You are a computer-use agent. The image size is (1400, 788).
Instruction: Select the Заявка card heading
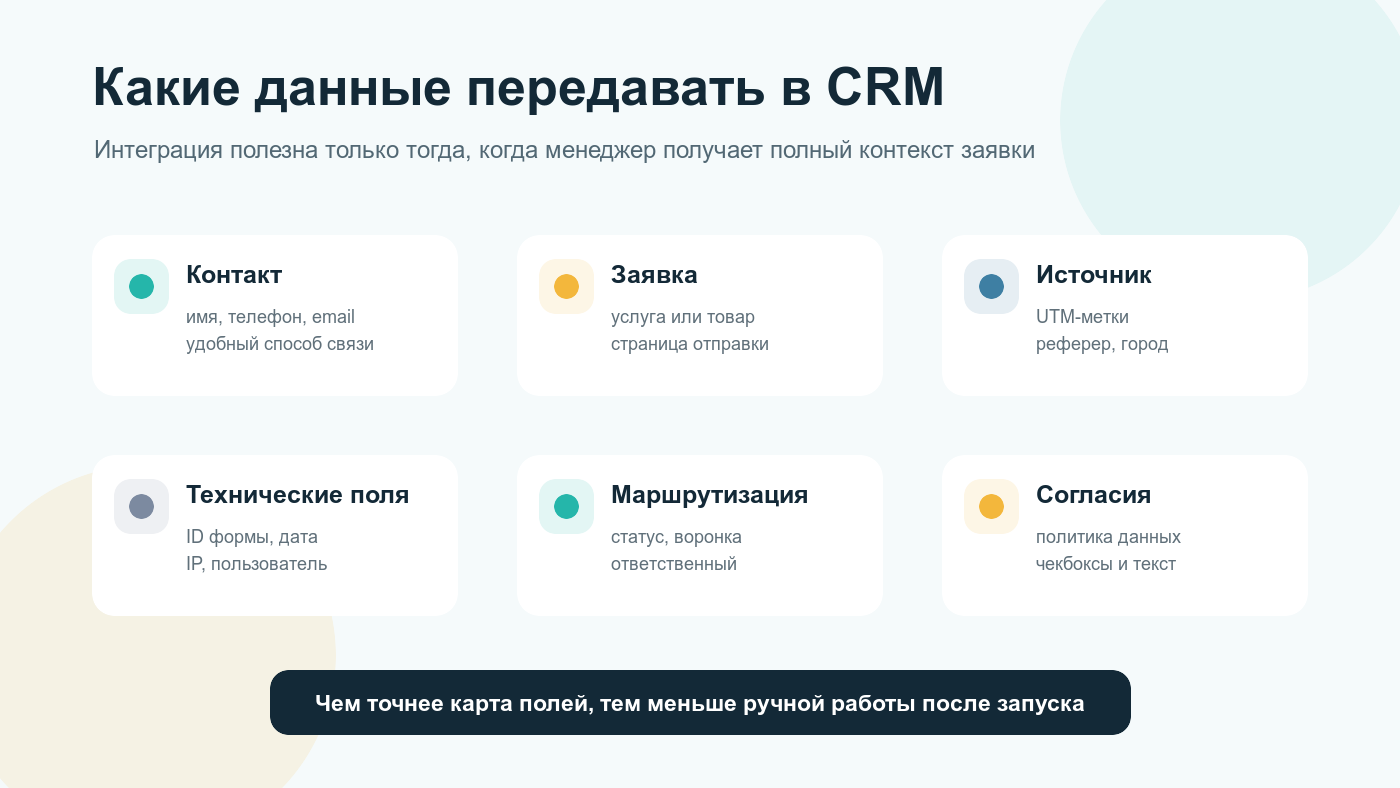click(x=654, y=275)
